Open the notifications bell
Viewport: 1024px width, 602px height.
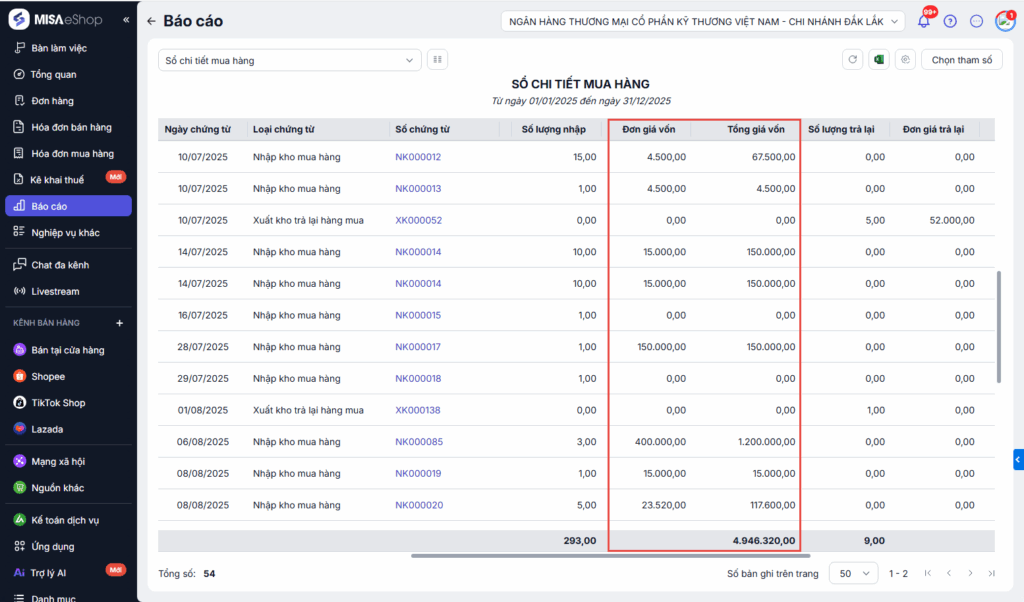(924, 21)
